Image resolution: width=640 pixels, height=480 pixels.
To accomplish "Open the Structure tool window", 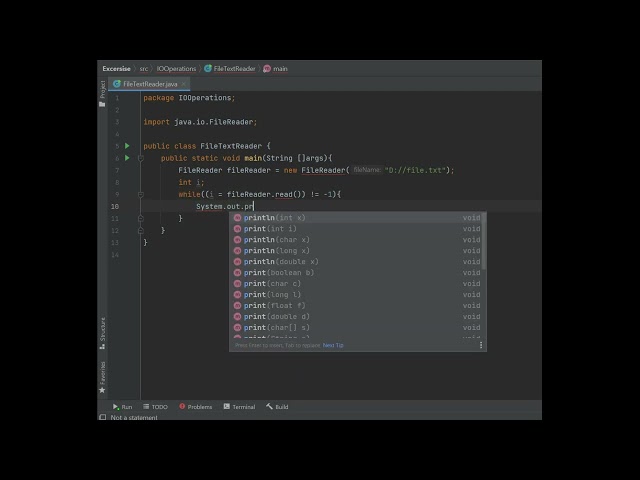I will tap(102, 333).
